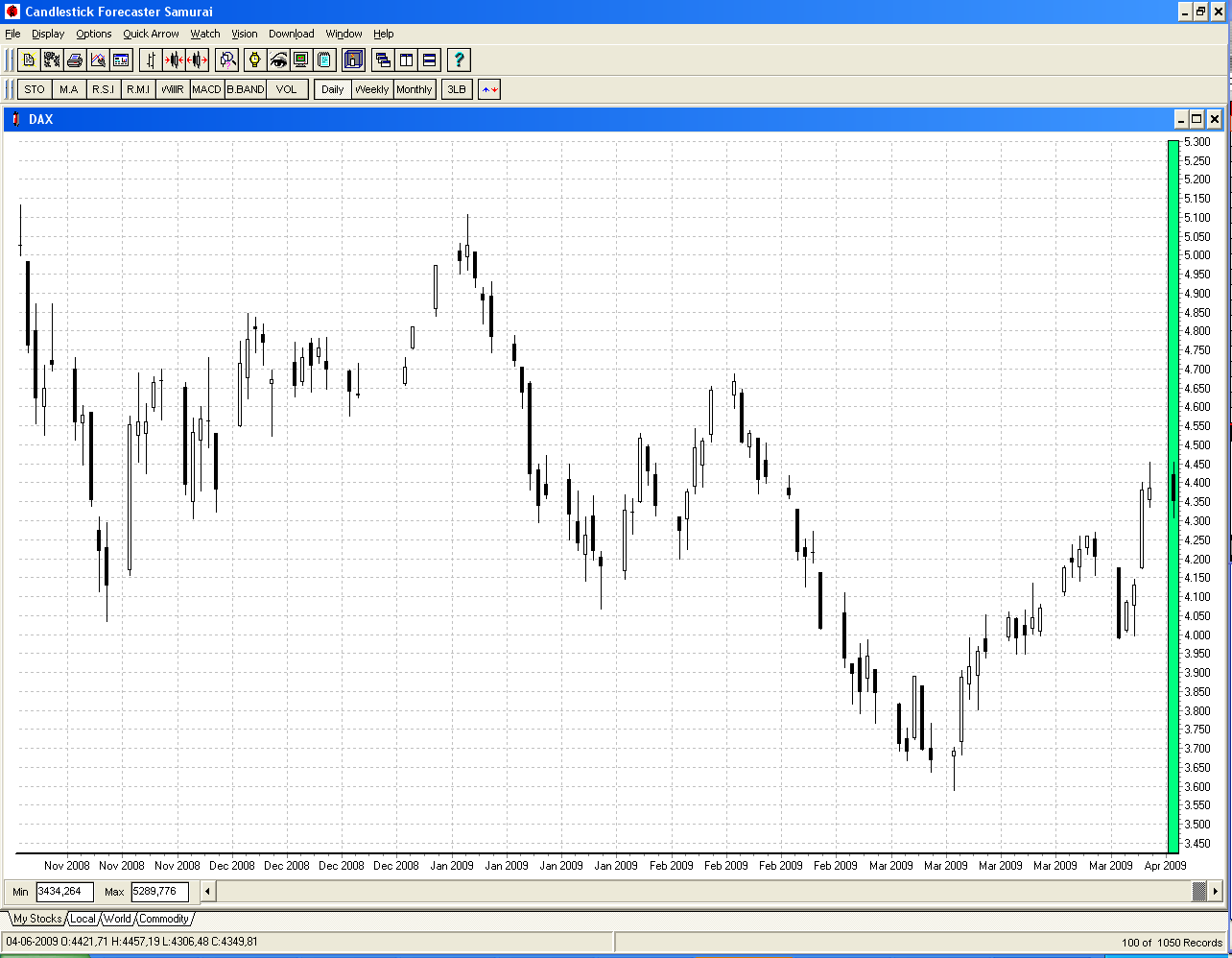The width and height of the screenshot is (1232, 958).
Task: Open the candlestick pattern search magnifier tool
Action: pos(227,60)
